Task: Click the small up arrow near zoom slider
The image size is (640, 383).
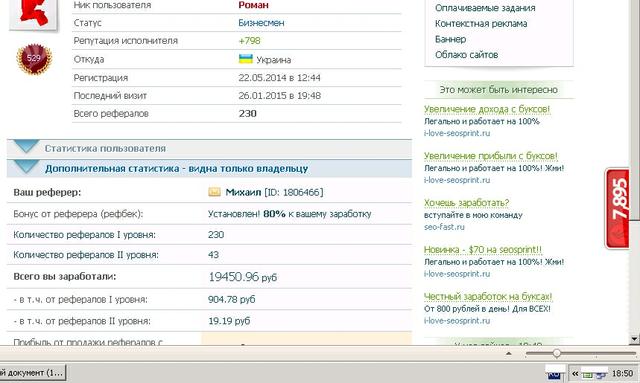Action: 509,354
